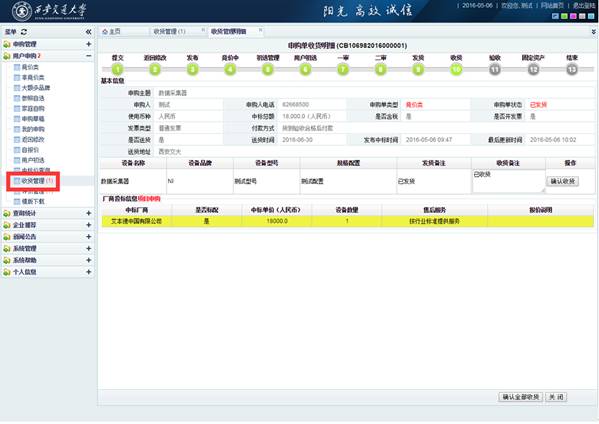Screen dimensions: 599x424
Task: Switch to the 收货管理 (1) tab
Action: (170, 32)
